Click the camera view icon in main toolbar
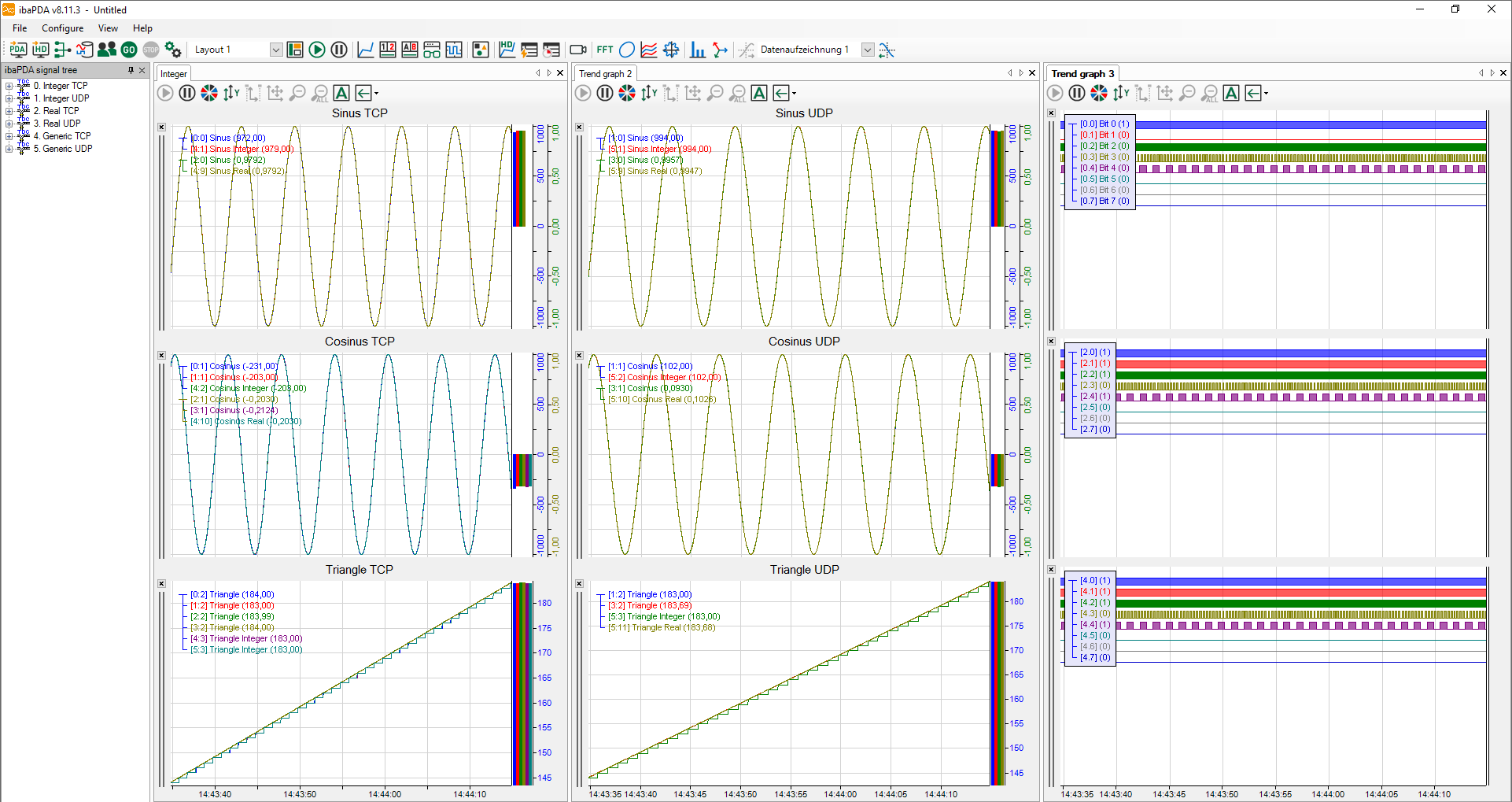The width and height of the screenshot is (1512, 802). pyautogui.click(x=578, y=50)
